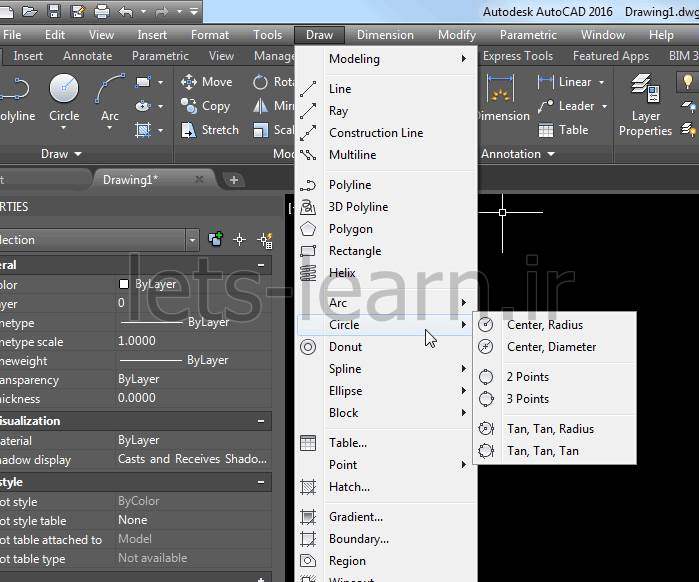Viewport: 699px width, 582px height.
Task: Click the Move tool icon
Action: point(189,82)
